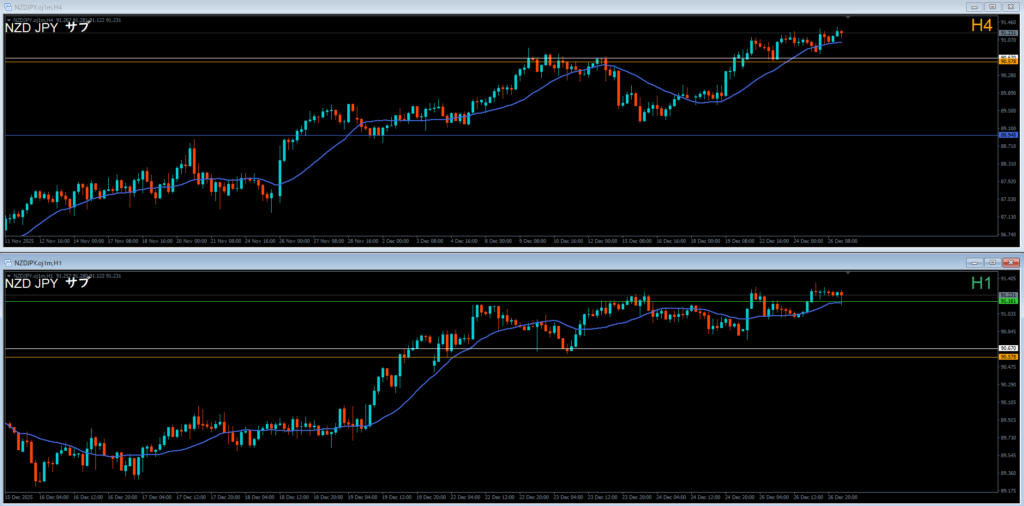Click the green H1 timeframe label

coord(982,282)
